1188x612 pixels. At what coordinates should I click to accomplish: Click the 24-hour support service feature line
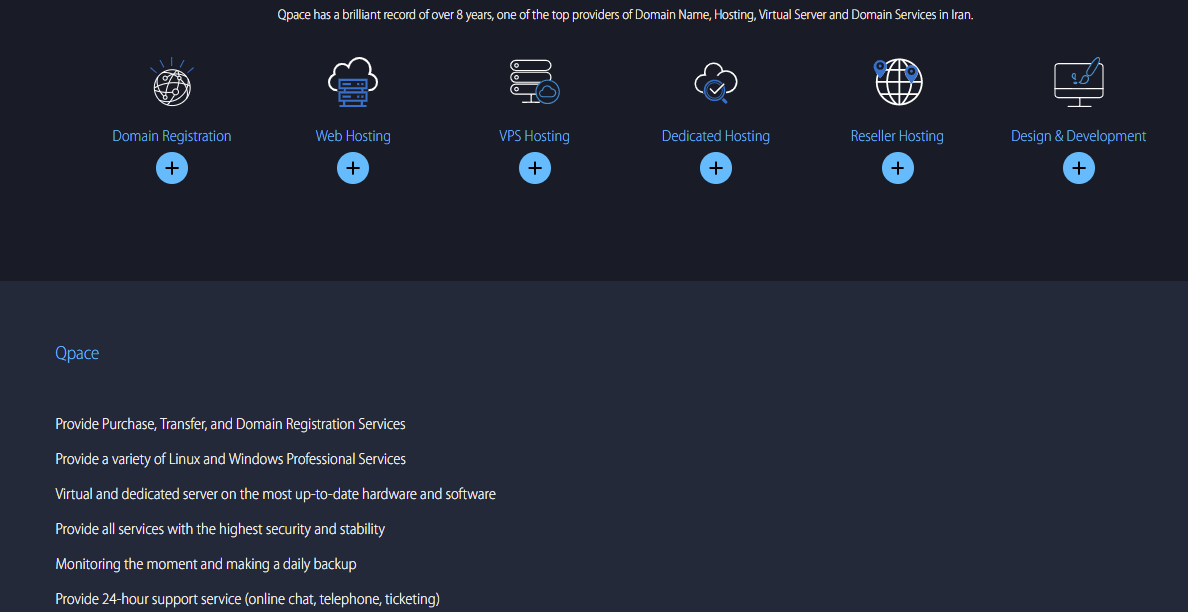247,598
